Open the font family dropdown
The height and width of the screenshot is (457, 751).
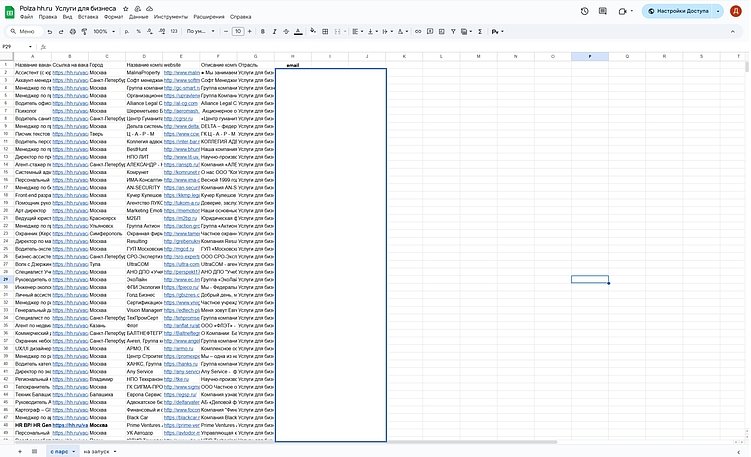201,32
